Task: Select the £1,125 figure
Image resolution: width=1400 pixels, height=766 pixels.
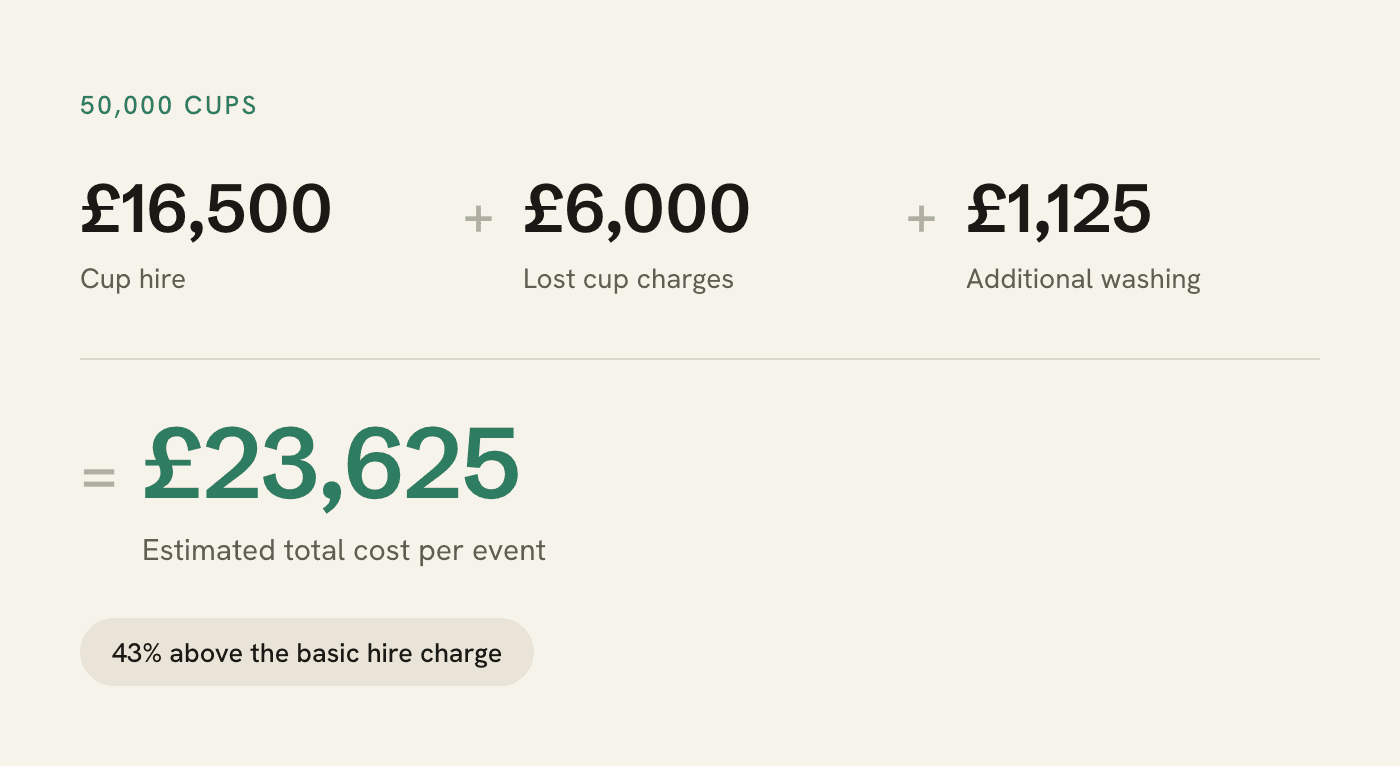Action: [x=1058, y=209]
